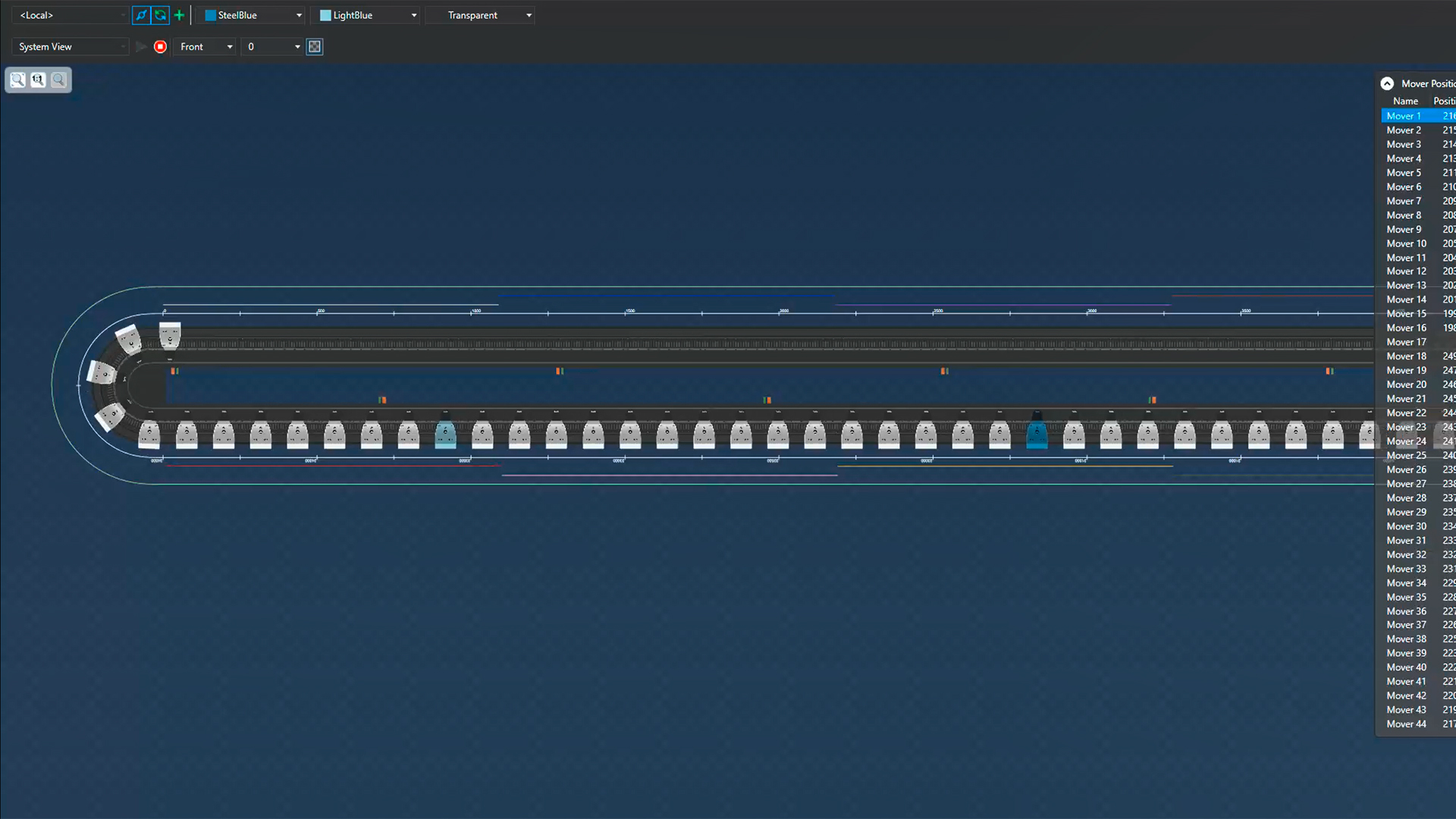Click the blue plug connect icon
The height and width of the screenshot is (819, 1456).
[x=142, y=15]
